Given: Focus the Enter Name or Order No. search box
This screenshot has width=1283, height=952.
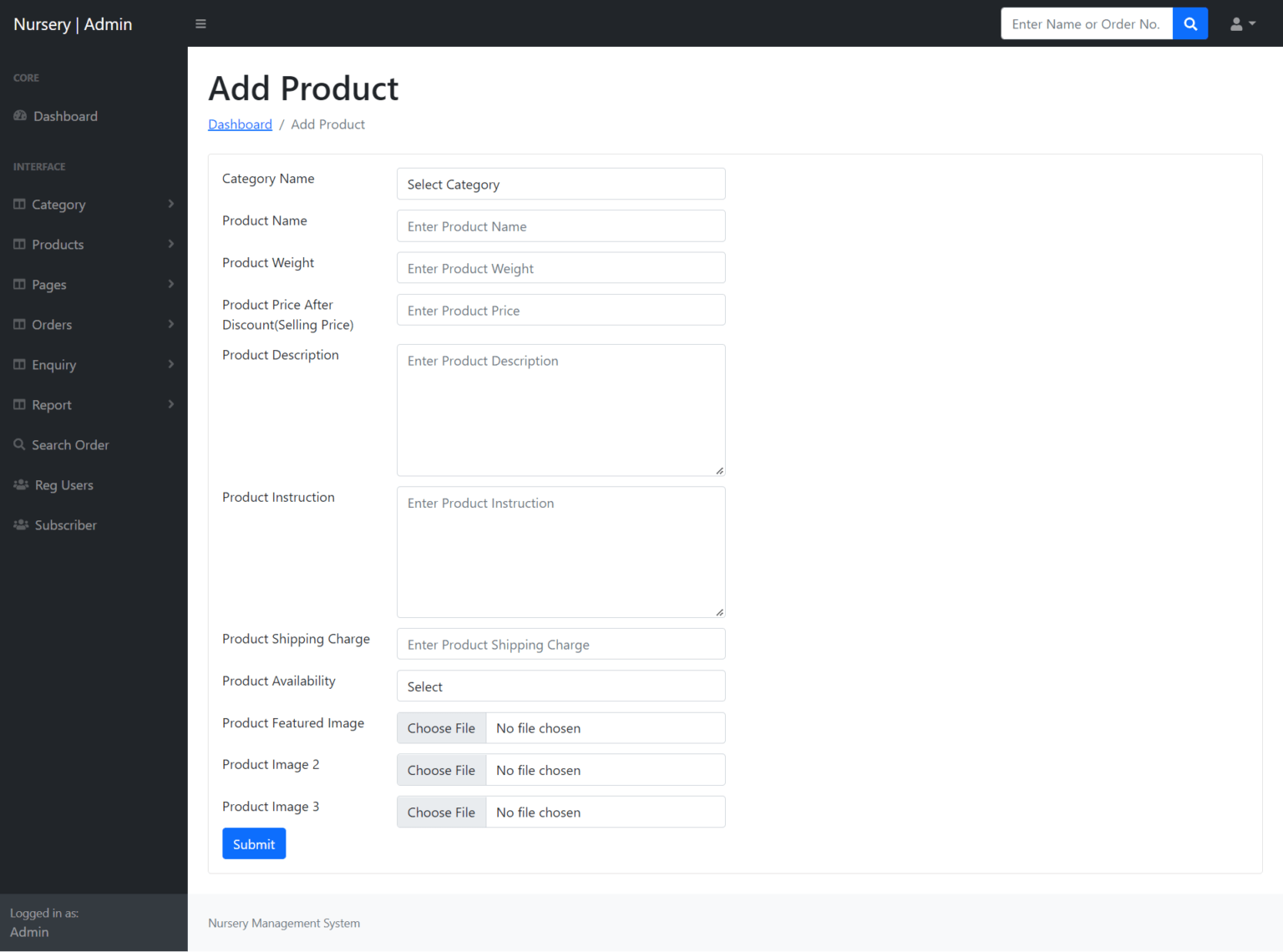Looking at the screenshot, I should tap(1087, 24).
